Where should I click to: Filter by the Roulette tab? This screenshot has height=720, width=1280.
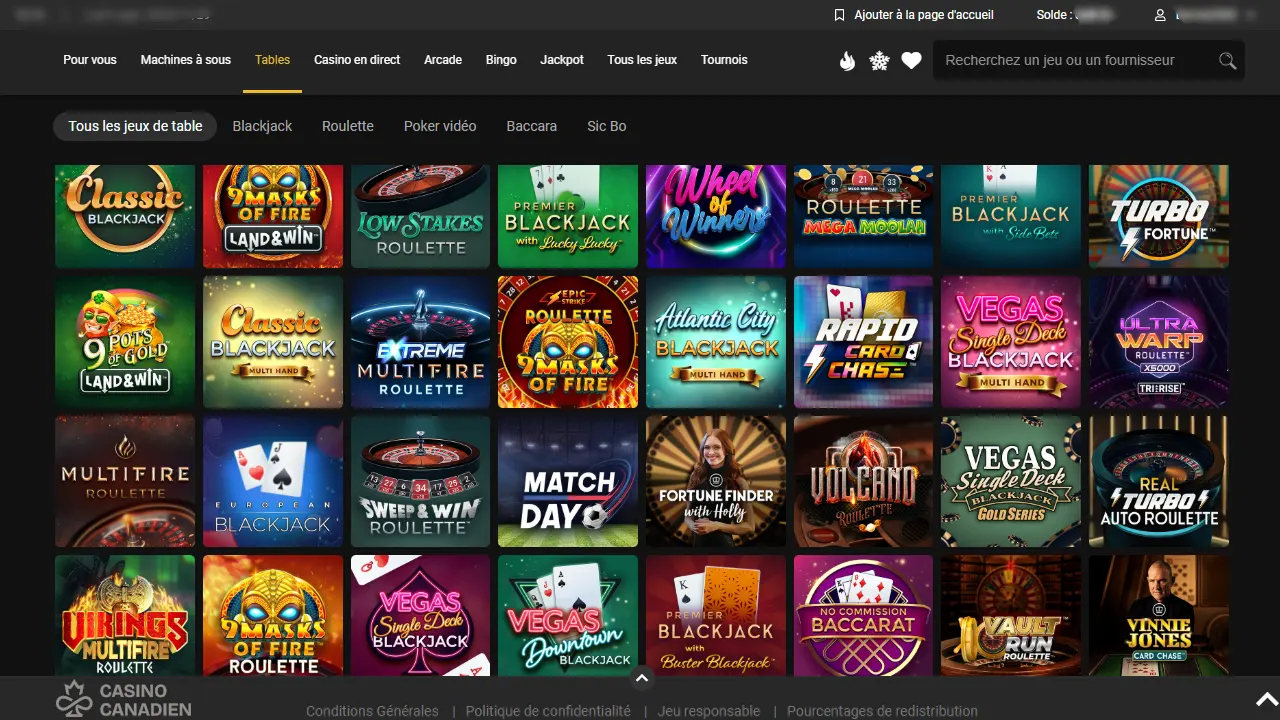point(348,126)
